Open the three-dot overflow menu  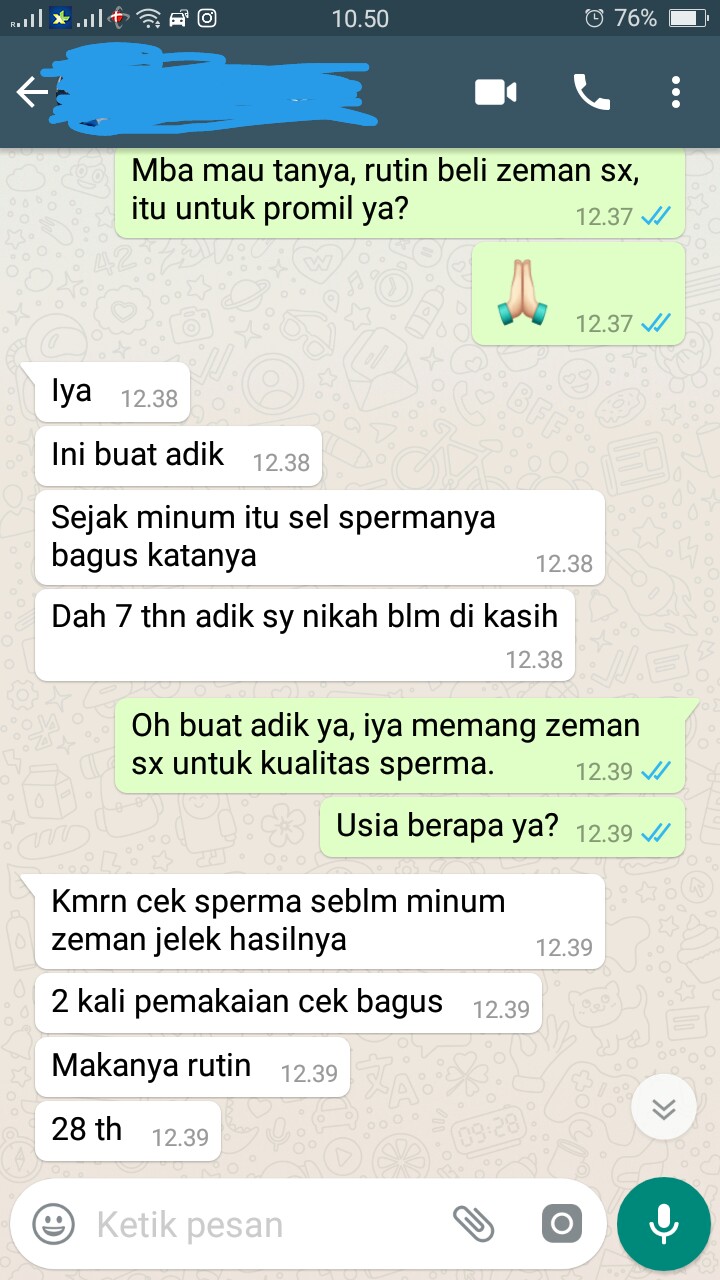click(676, 93)
